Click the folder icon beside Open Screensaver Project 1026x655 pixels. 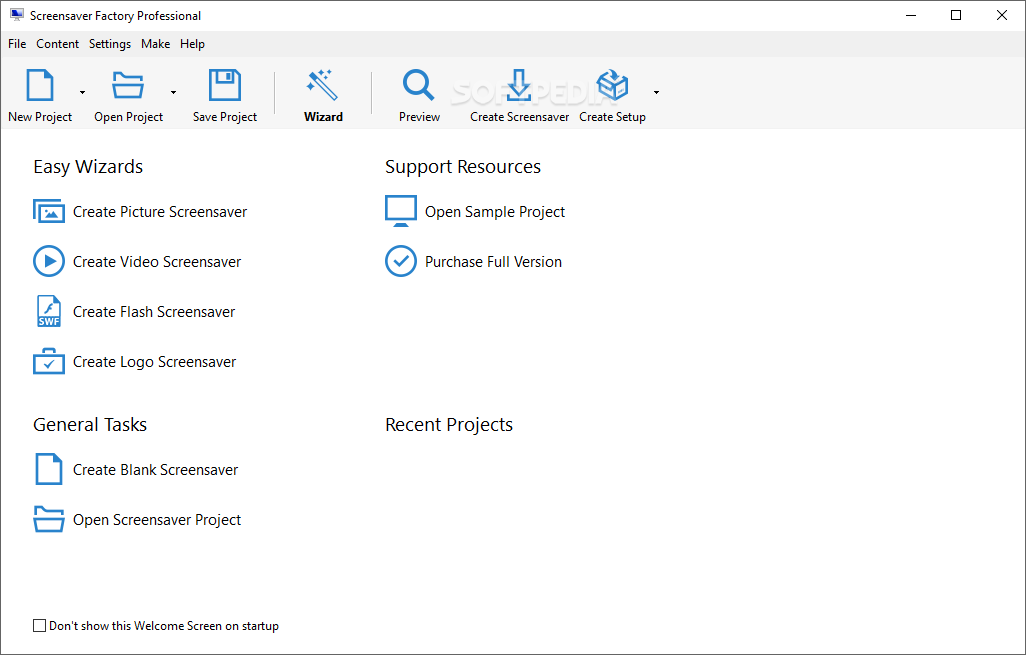tap(49, 520)
